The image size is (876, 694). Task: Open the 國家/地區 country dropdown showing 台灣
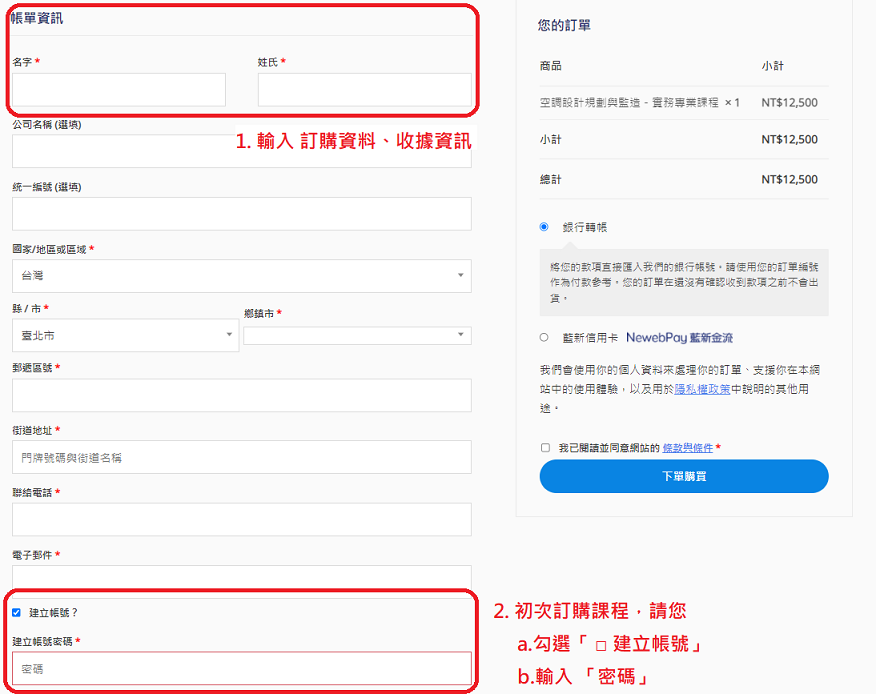coord(241,276)
